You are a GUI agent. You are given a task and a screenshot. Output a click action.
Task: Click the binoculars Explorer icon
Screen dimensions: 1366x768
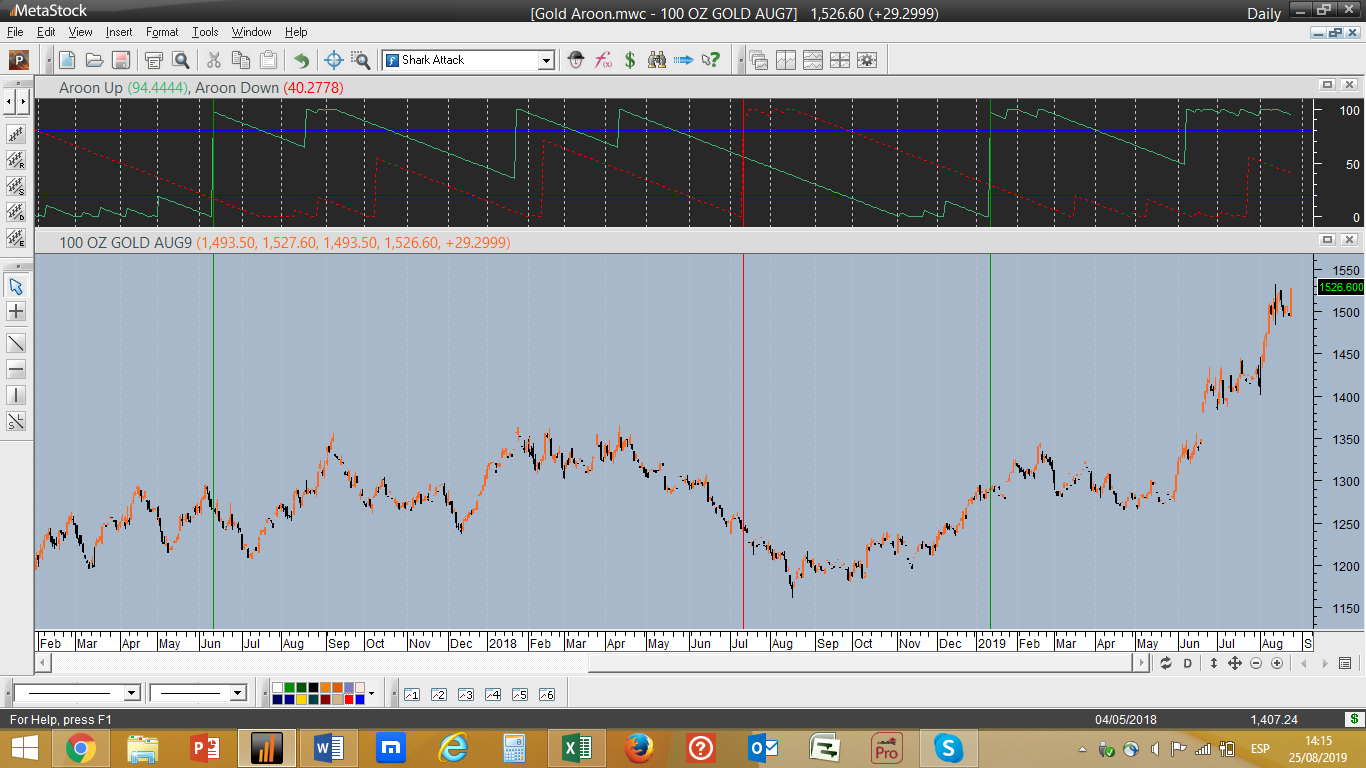pos(657,60)
